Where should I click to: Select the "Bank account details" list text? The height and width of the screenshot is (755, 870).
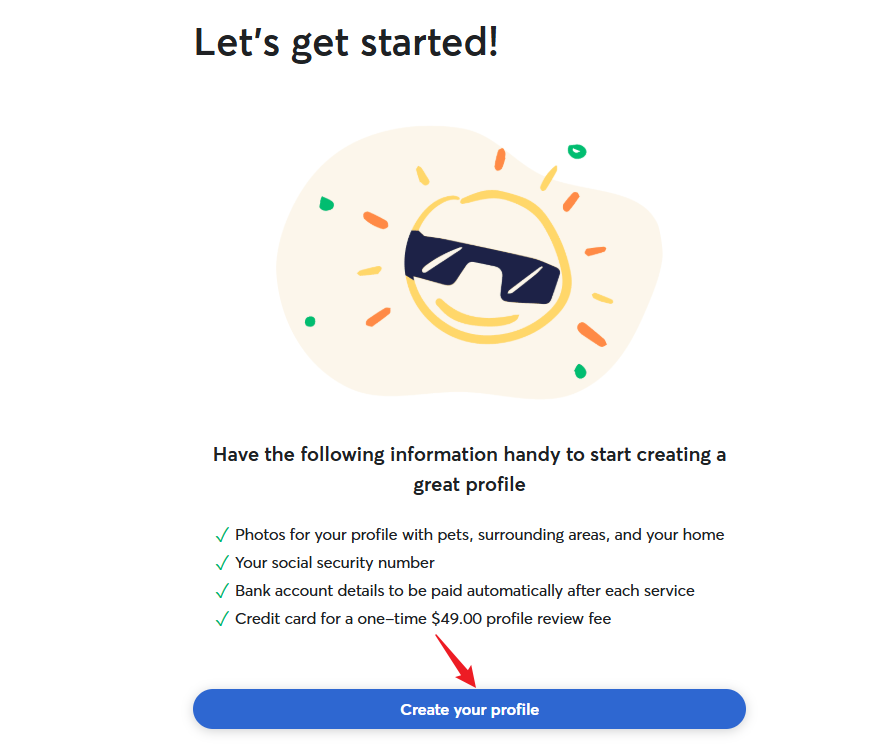tap(464, 591)
